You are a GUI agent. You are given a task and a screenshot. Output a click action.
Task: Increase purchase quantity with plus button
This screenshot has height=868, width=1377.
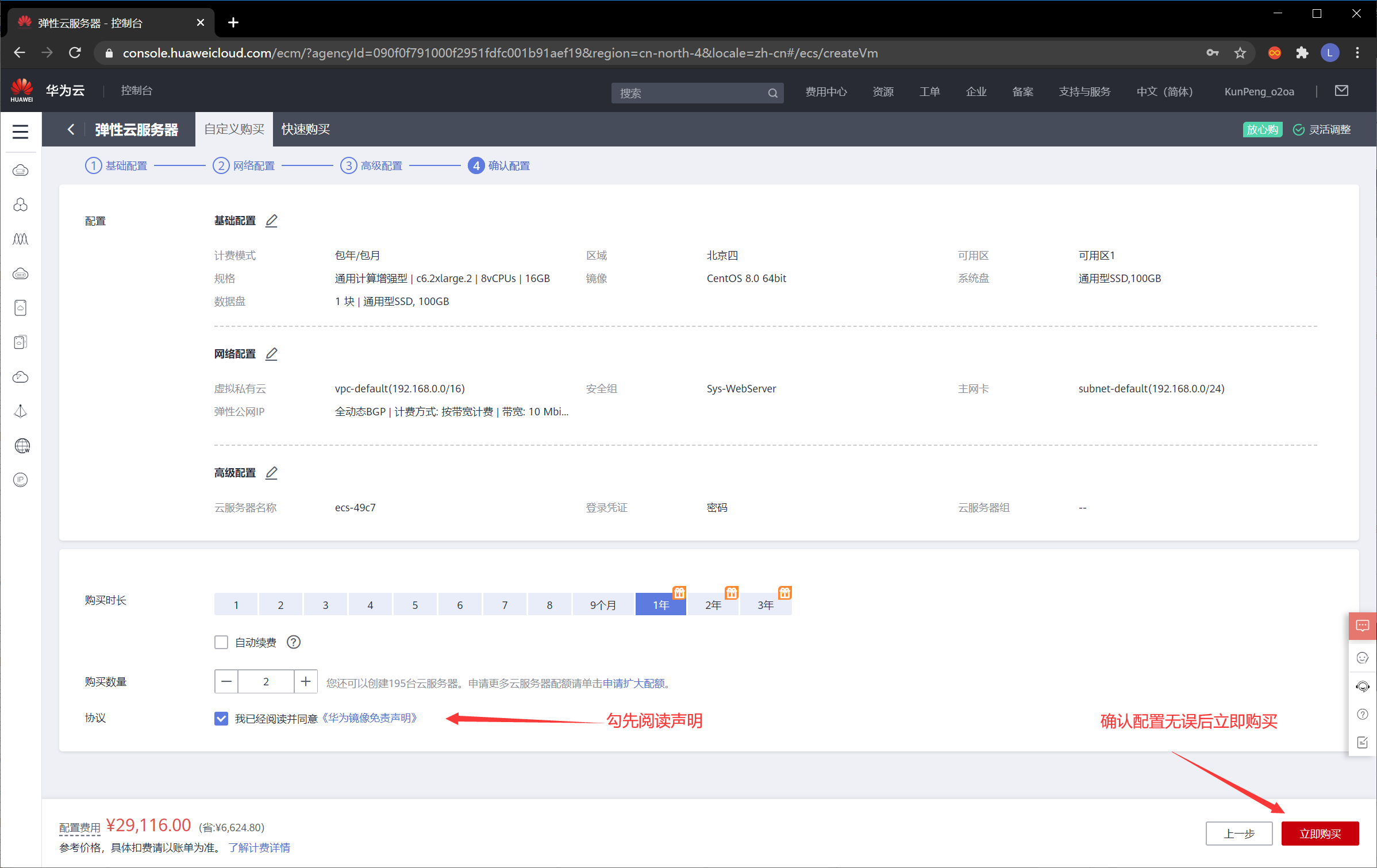coord(306,682)
